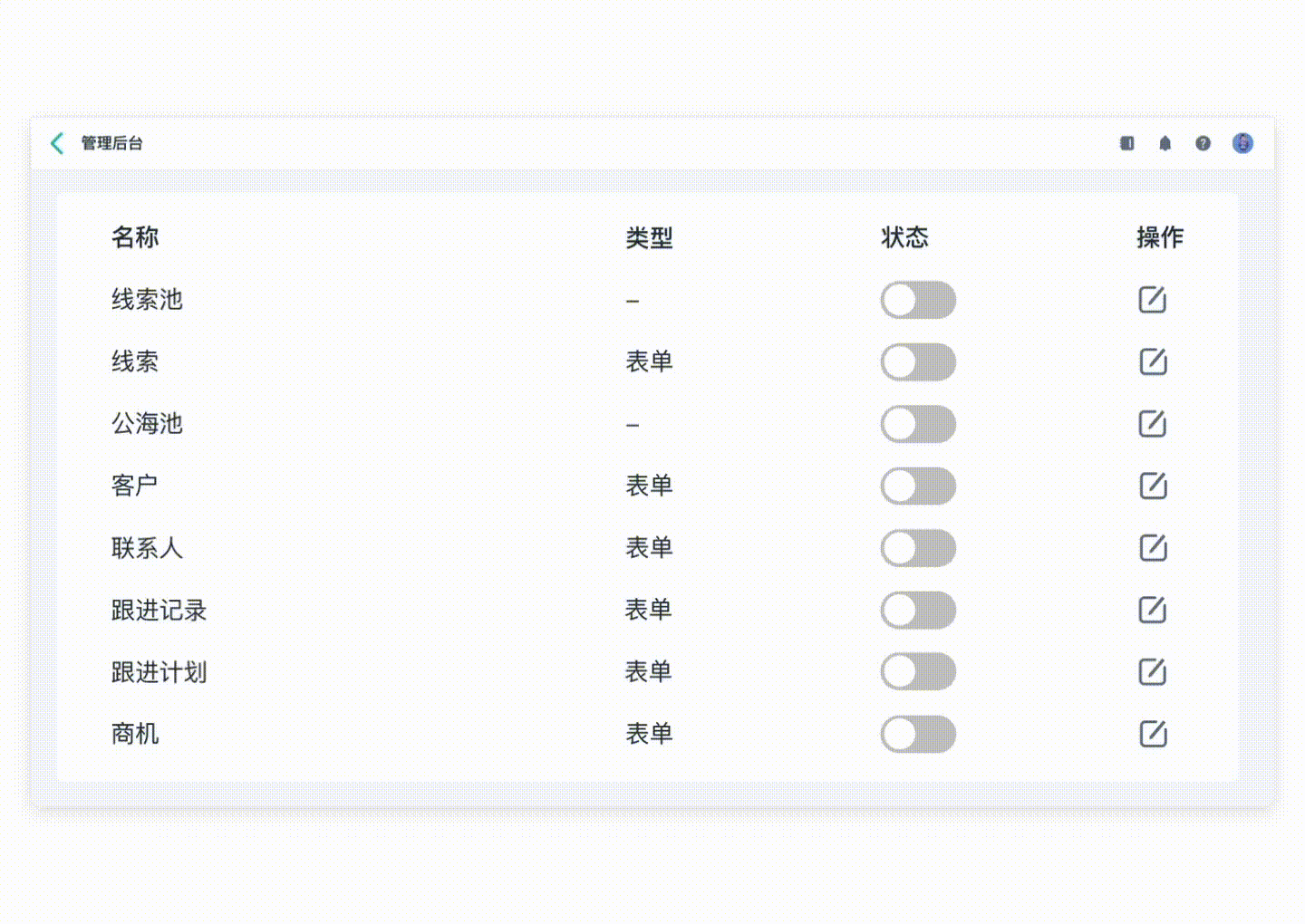Image resolution: width=1305 pixels, height=924 pixels.
Task: Edit the 公海池 entry
Action: [1151, 423]
